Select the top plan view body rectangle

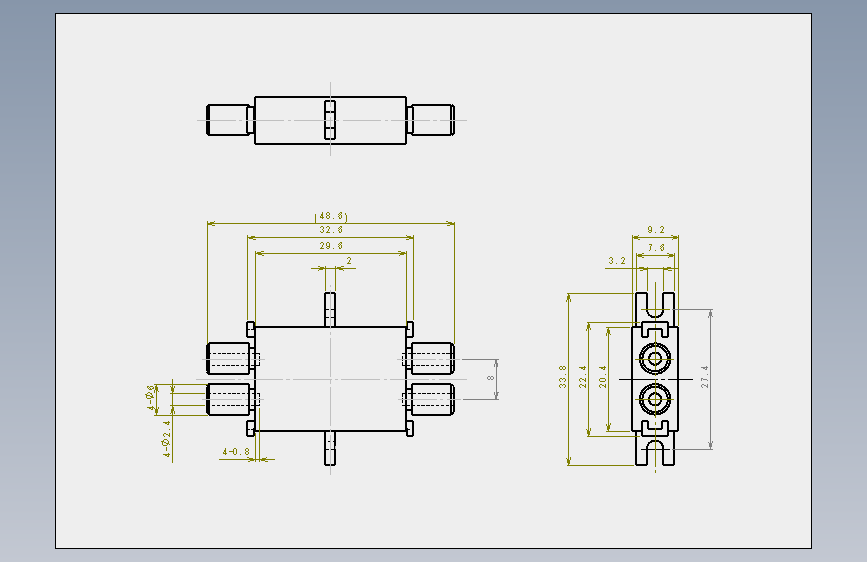tap(331, 121)
